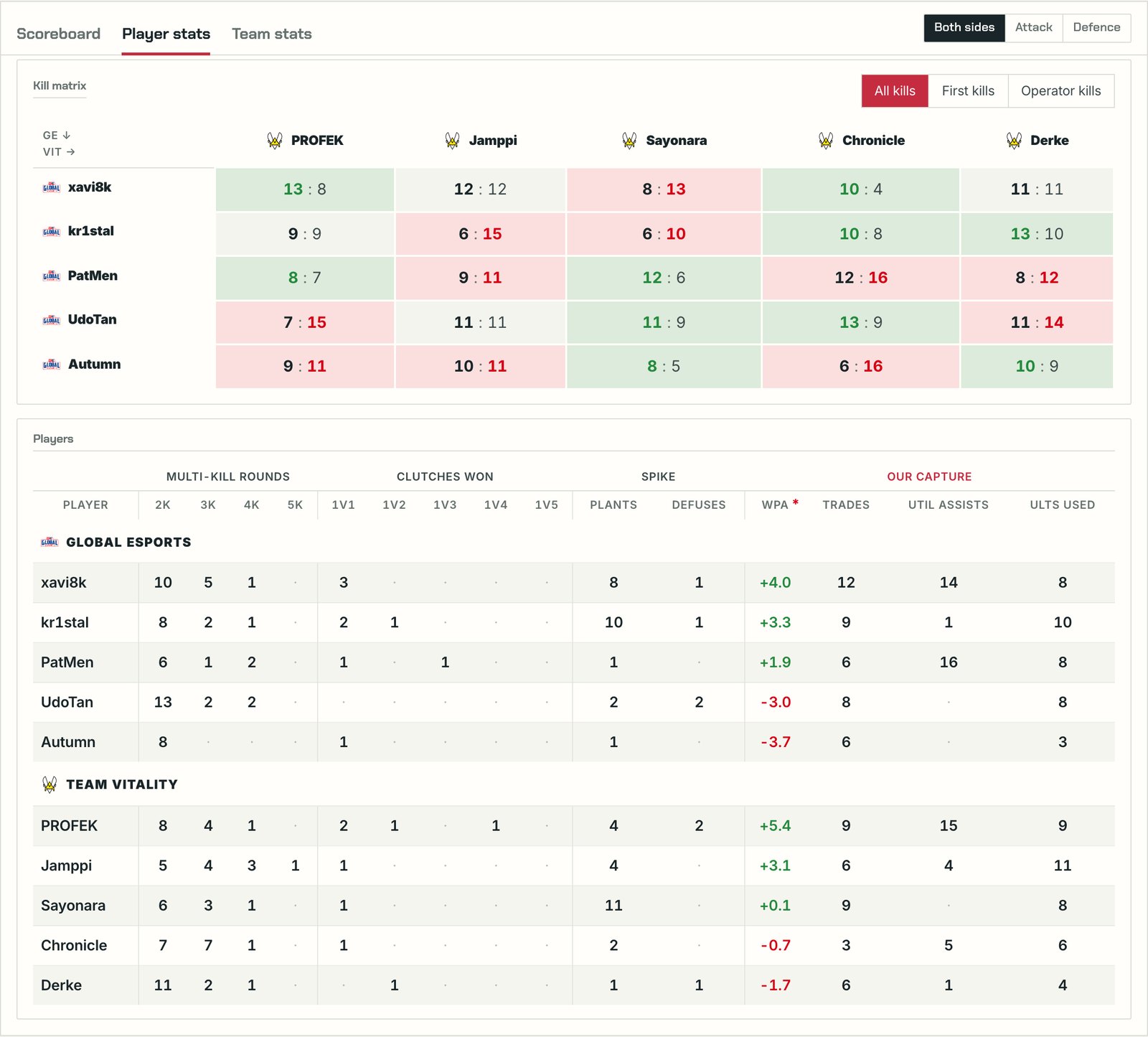Click PROFEK's +5.4 WPA value
This screenshot has width=1148, height=1037.
pyautogui.click(x=775, y=826)
